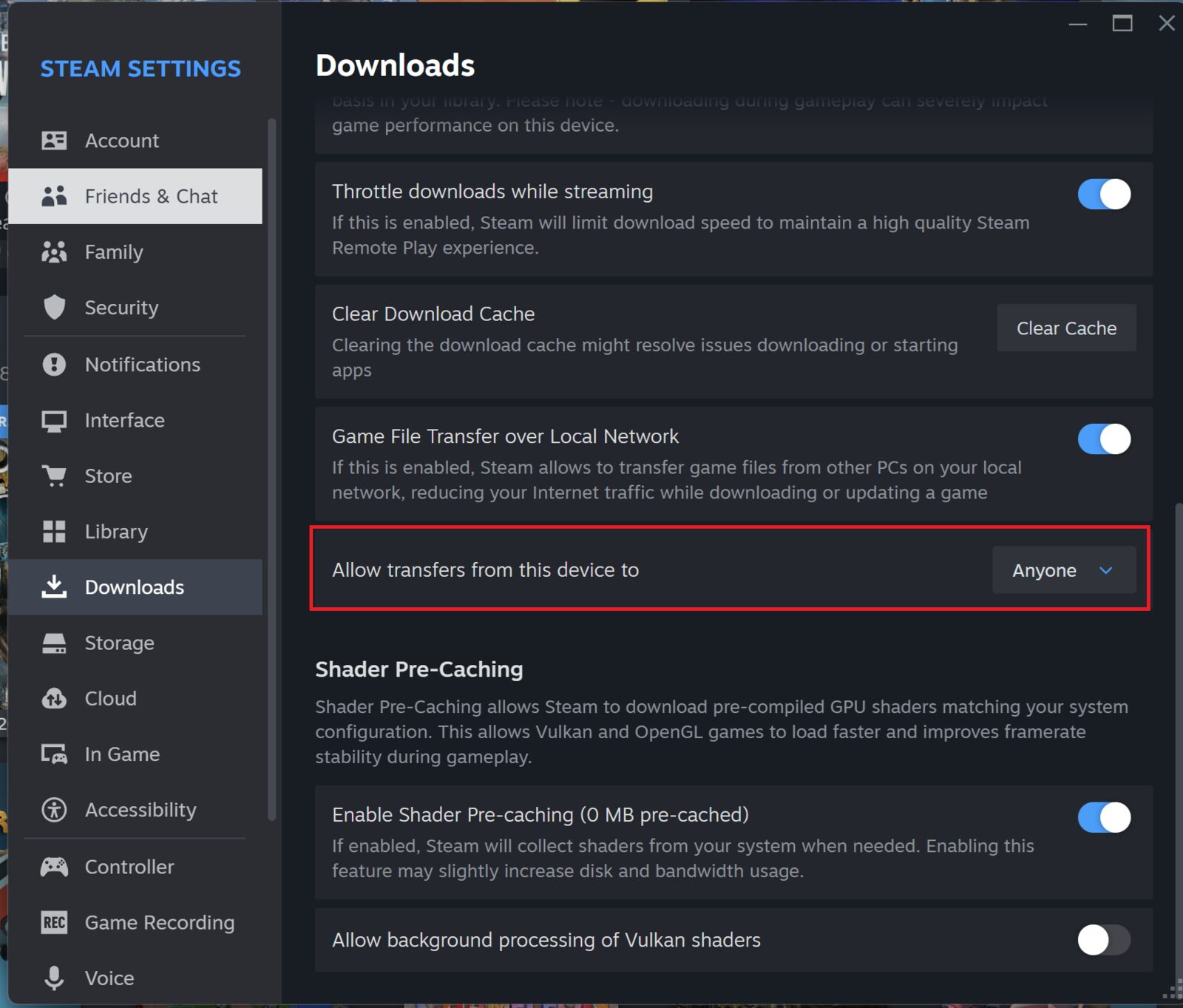Click the Notifications exclamation icon
Image resolution: width=1183 pixels, height=1008 pixels.
[54, 365]
